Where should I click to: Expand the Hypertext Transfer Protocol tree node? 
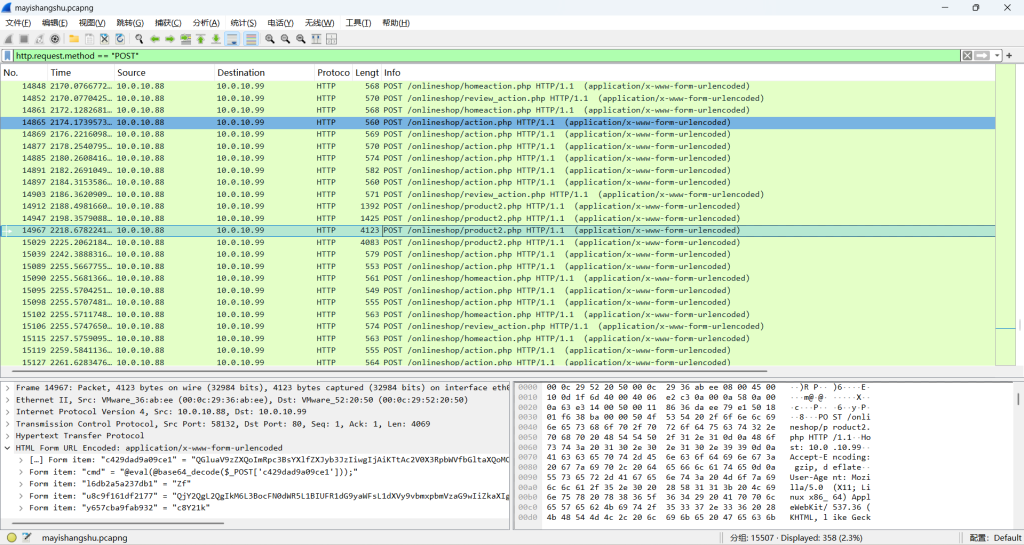[8, 436]
